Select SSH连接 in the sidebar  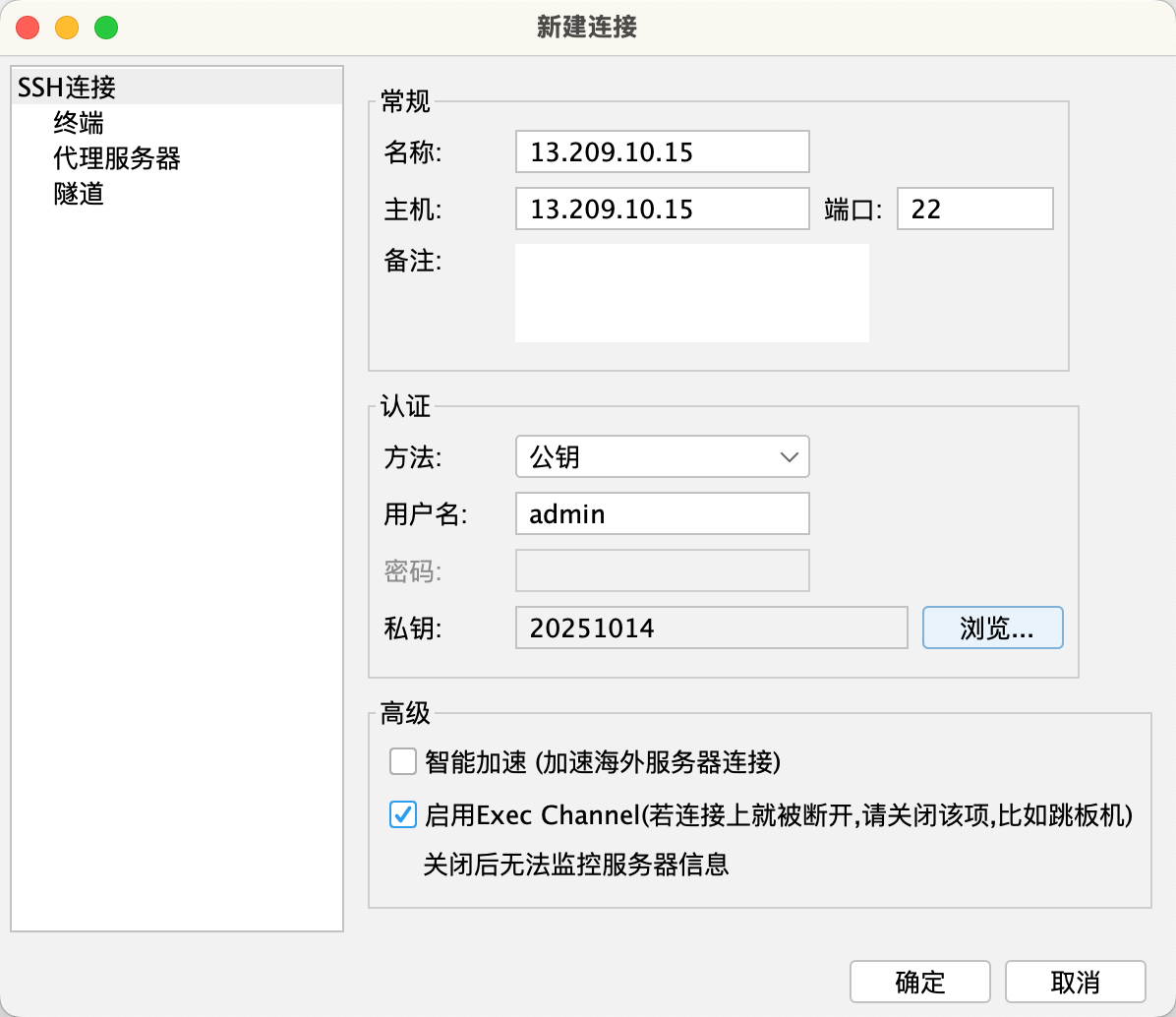tap(67, 88)
